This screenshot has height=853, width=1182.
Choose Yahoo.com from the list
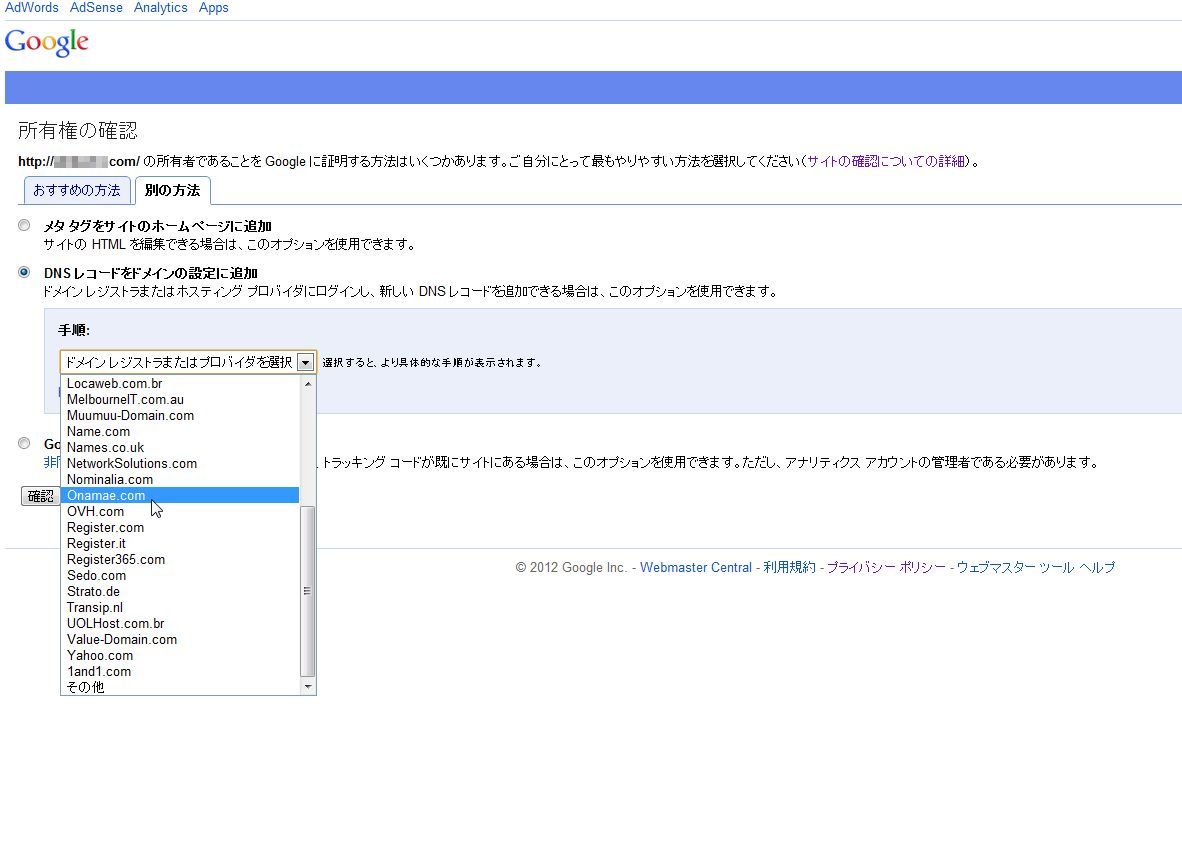[x=179, y=656]
